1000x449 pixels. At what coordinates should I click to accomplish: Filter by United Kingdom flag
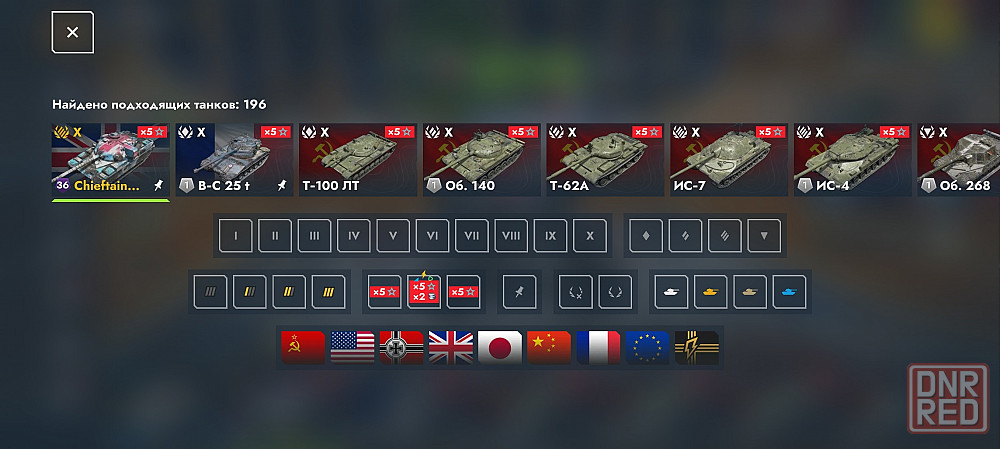[451, 348]
